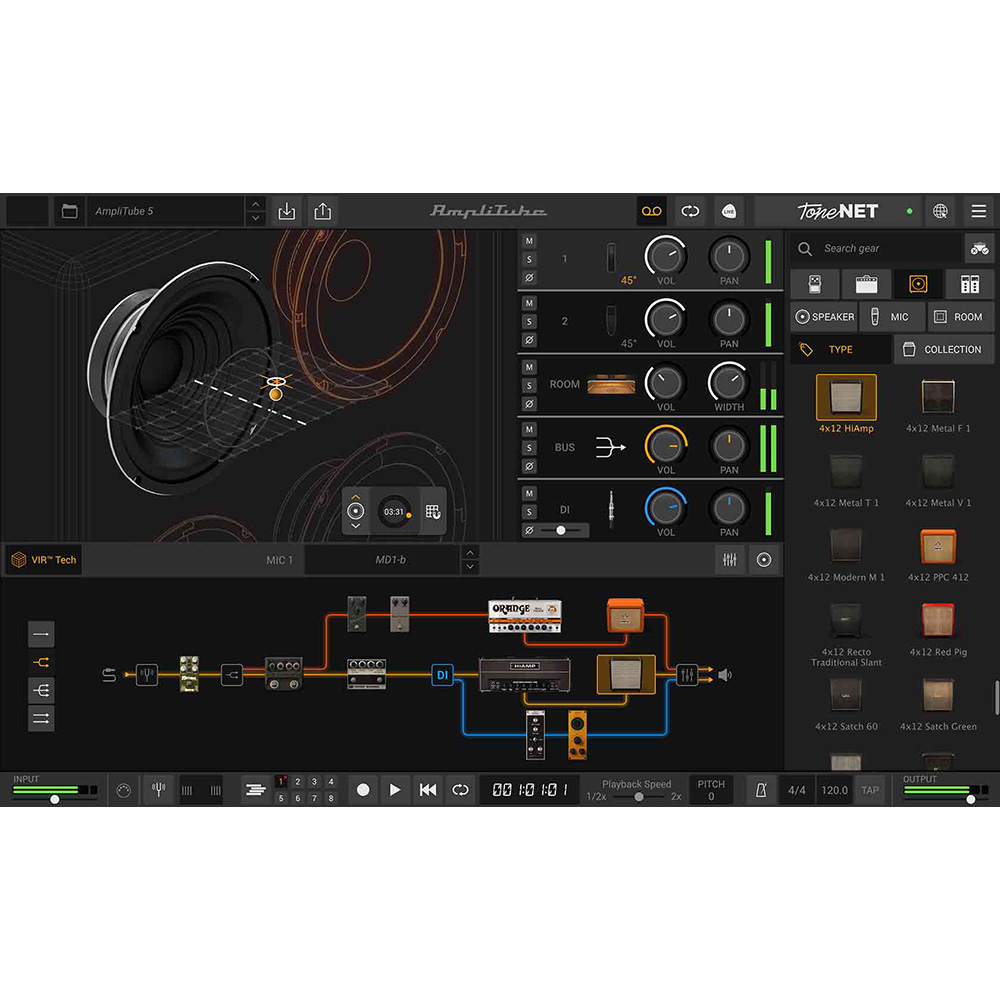Step speaker selection up chevron

pyautogui.click(x=356, y=497)
